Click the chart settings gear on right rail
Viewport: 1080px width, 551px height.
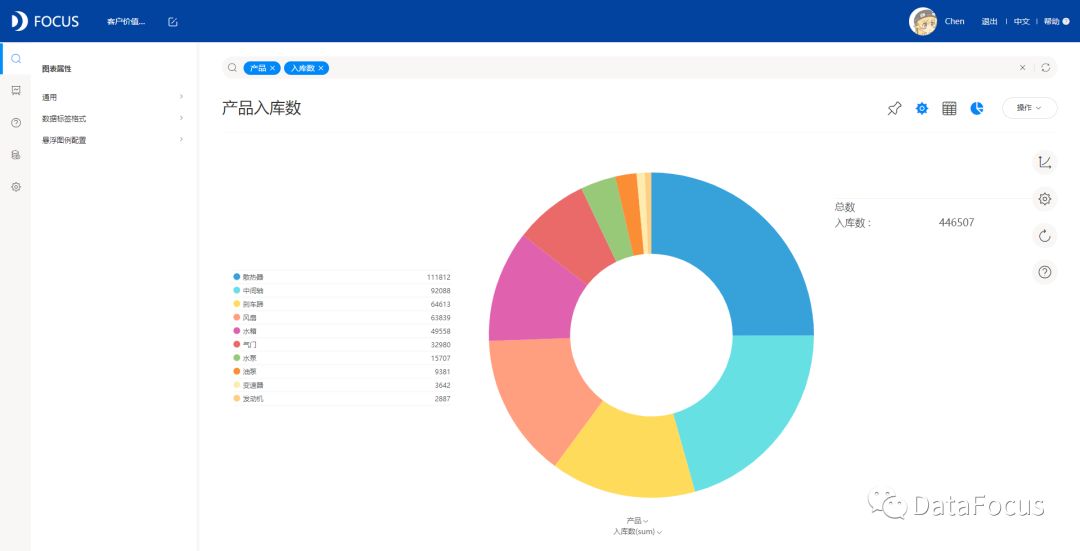1045,199
